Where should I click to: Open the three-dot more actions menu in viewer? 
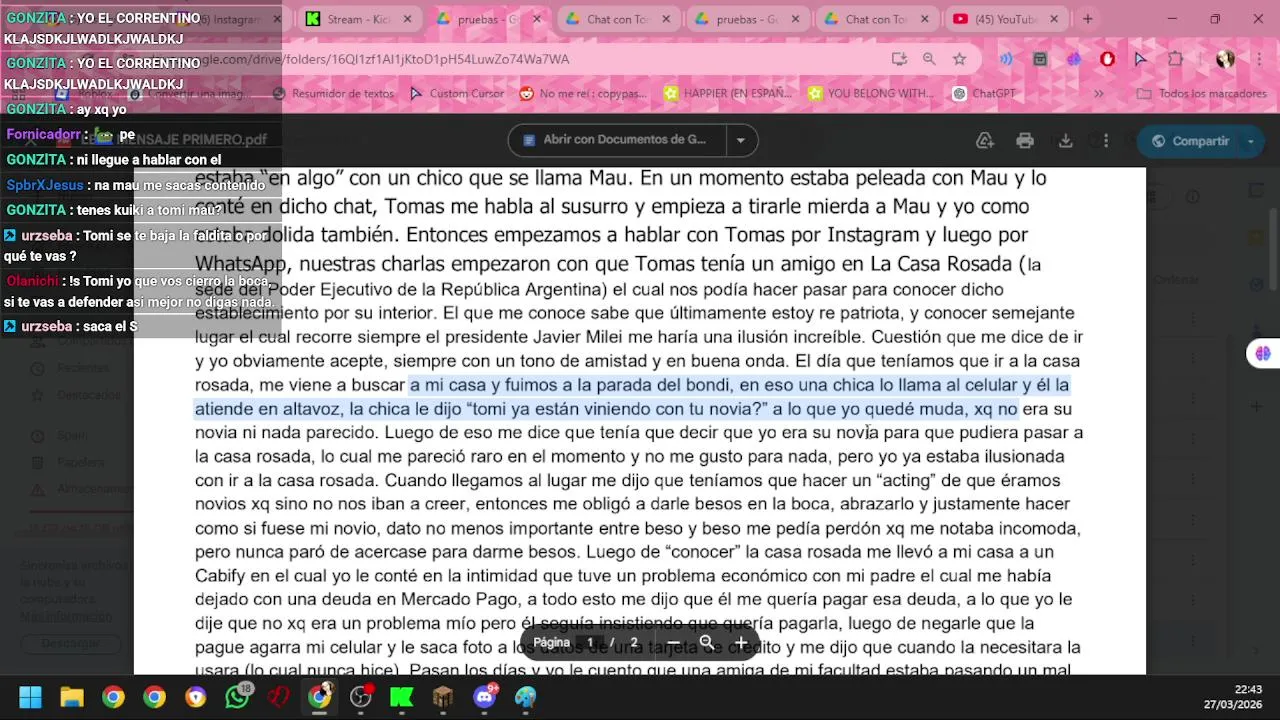coord(1106,141)
